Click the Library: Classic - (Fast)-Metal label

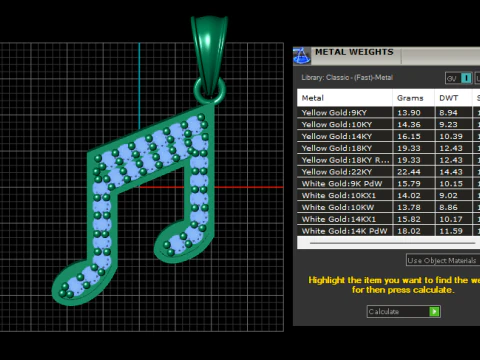coord(347,78)
